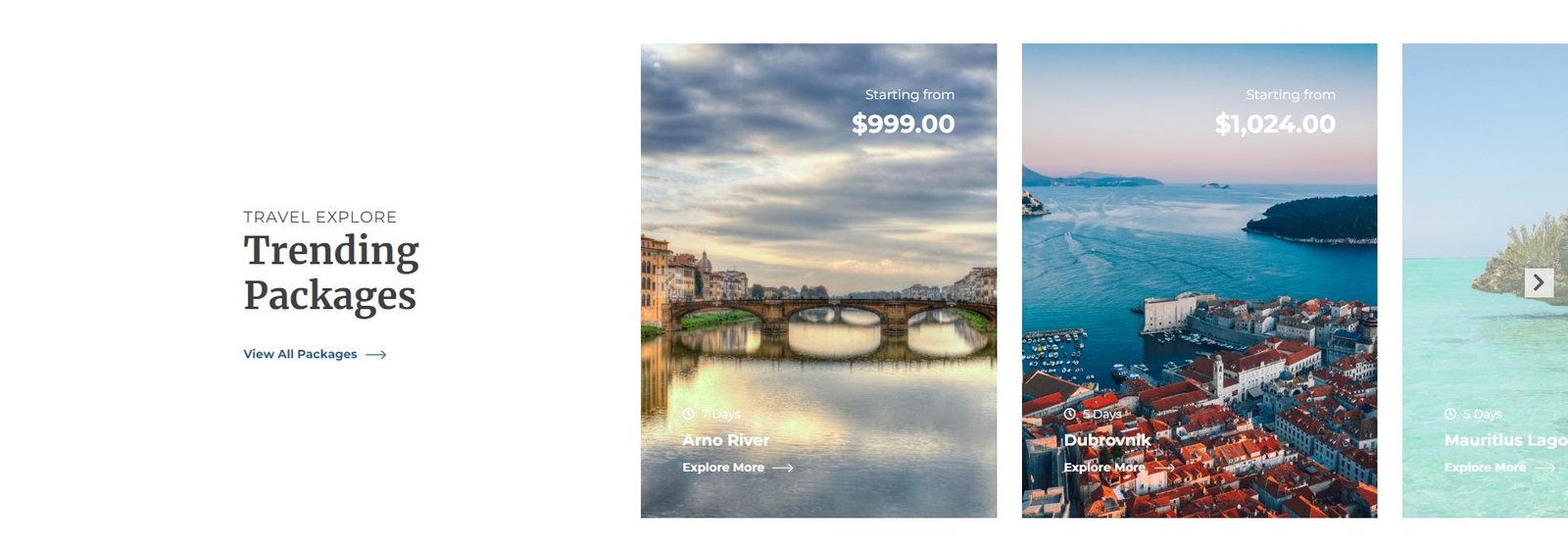Screen dimensions: 1568x549
Task: Click the $1,024.00 starting price
Action: [1275, 124]
